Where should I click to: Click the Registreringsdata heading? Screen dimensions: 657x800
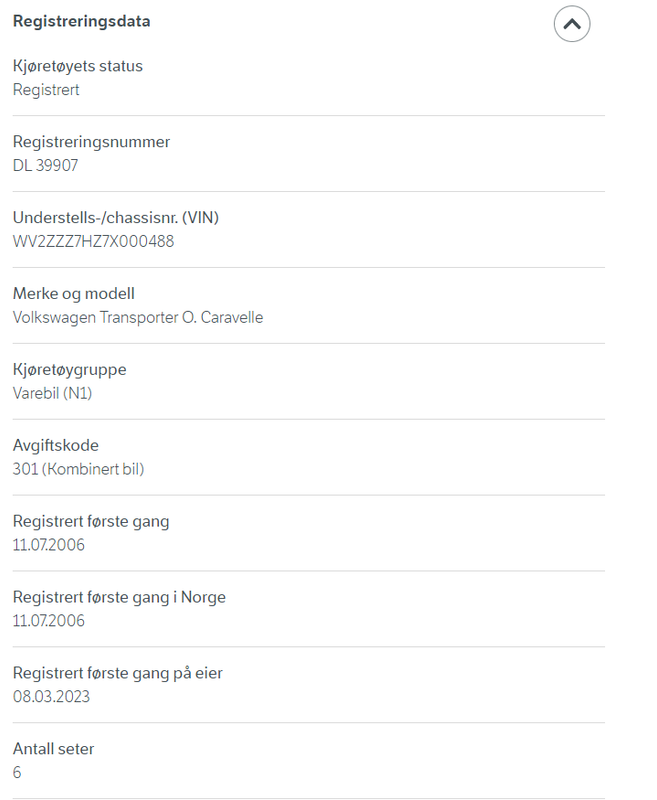[x=82, y=21]
